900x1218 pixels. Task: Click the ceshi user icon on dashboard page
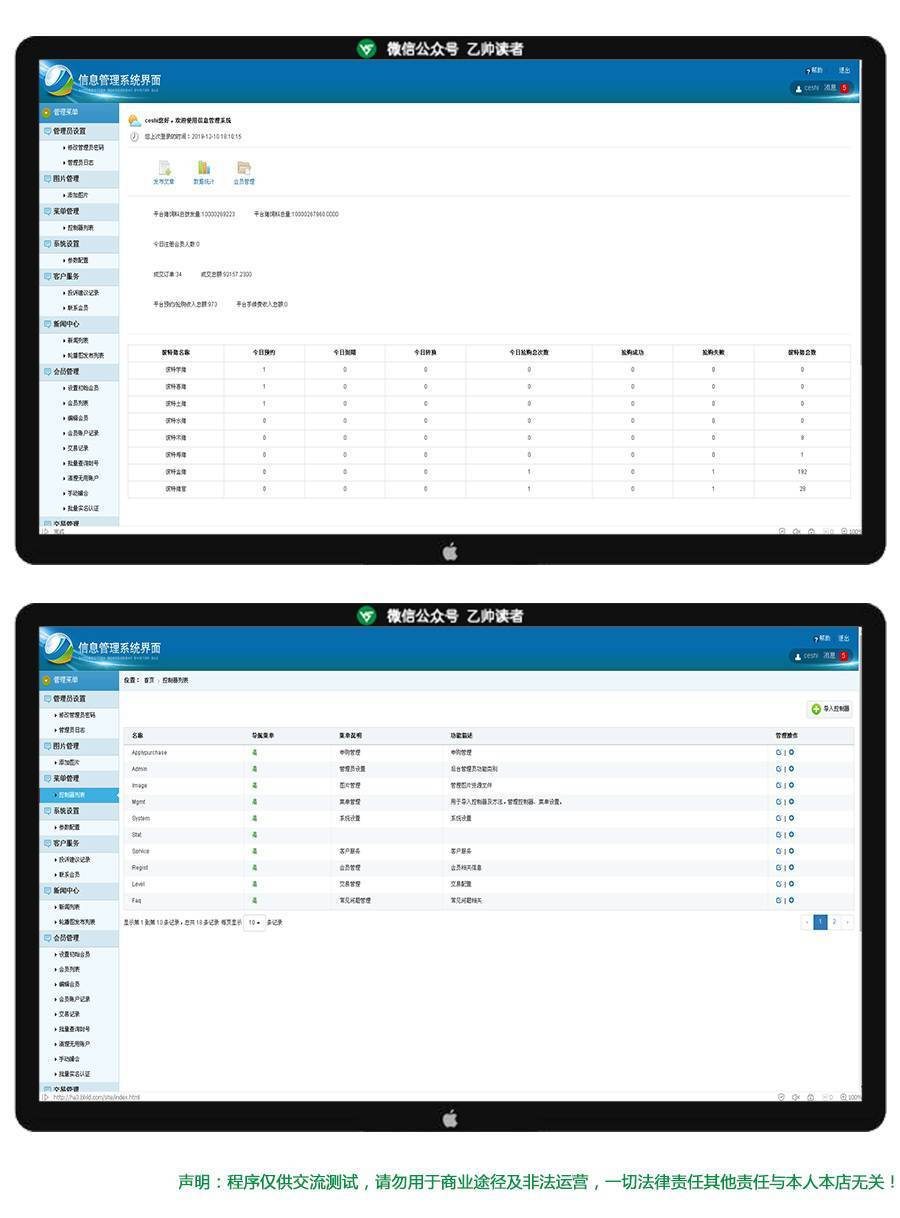tap(798, 88)
